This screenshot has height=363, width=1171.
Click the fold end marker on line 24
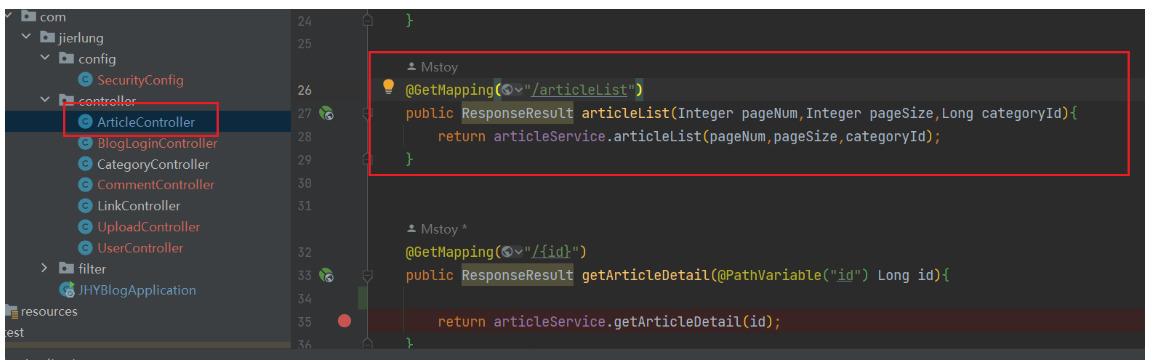pyautogui.click(x=367, y=21)
